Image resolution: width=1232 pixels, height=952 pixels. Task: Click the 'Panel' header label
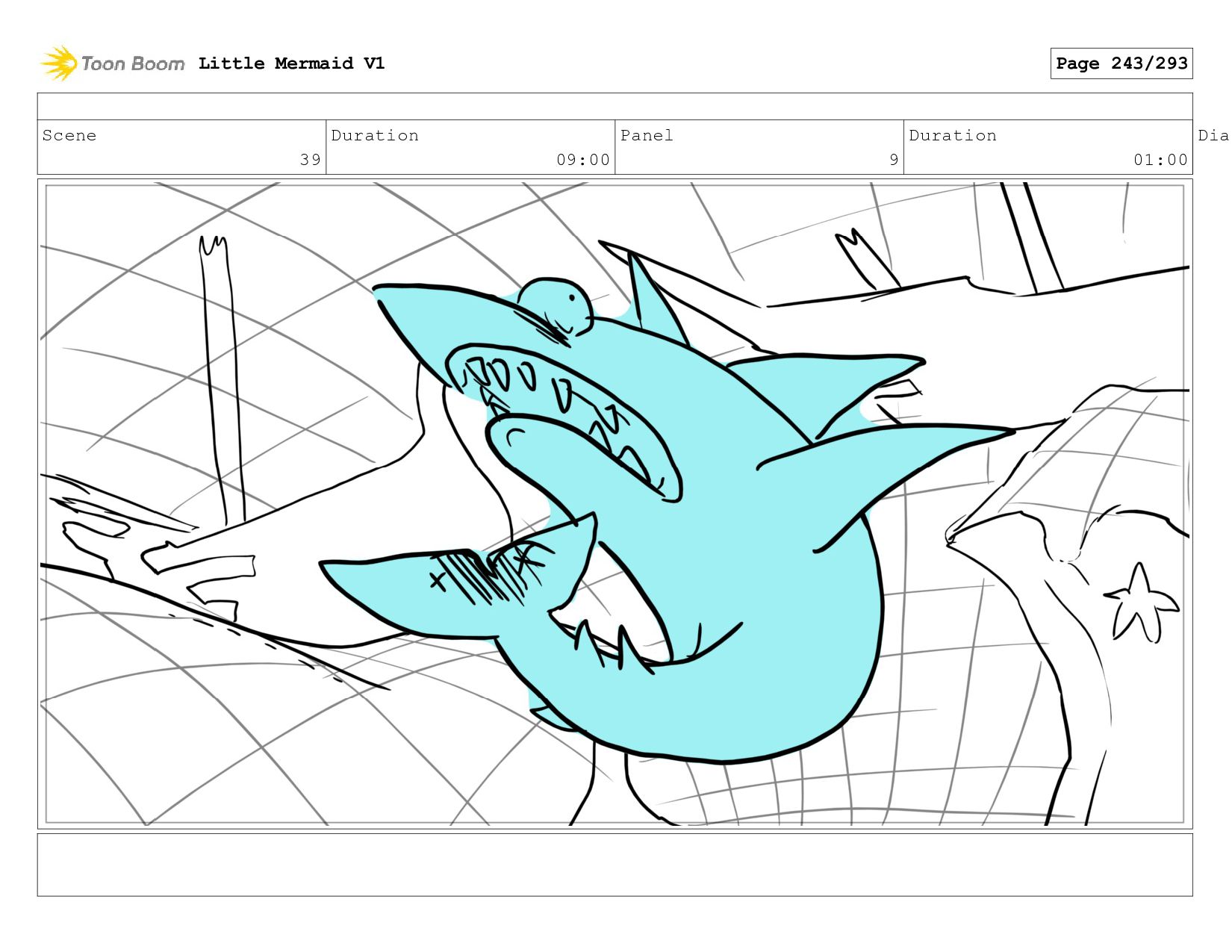coord(647,135)
